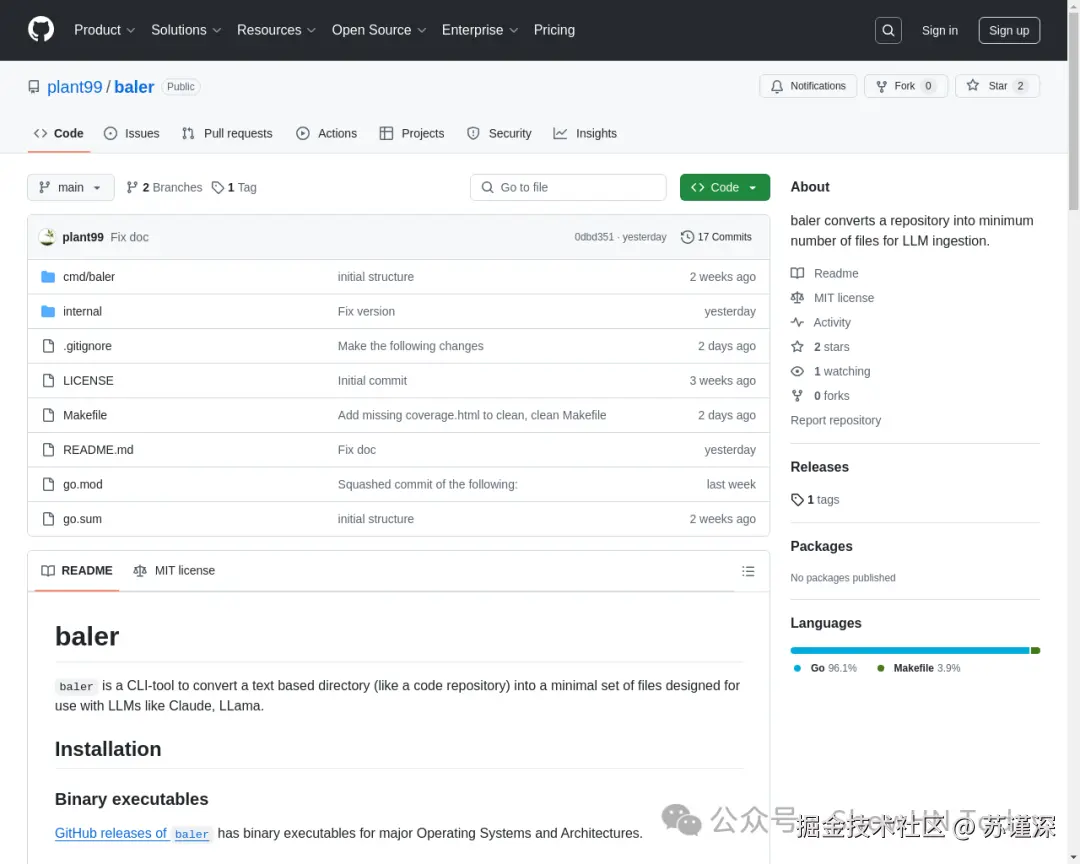Click the search magnifier icon in header
The width and height of the screenshot is (1080, 864).
tap(888, 30)
